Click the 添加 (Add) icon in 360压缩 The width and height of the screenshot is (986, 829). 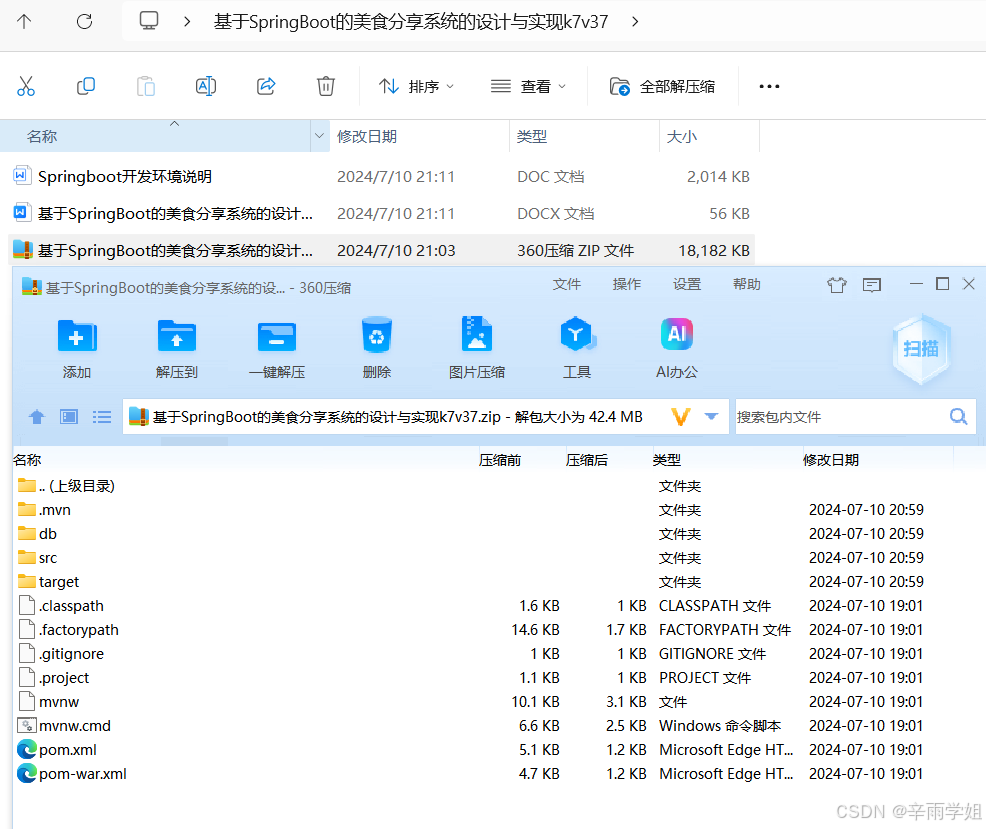[x=77, y=336]
